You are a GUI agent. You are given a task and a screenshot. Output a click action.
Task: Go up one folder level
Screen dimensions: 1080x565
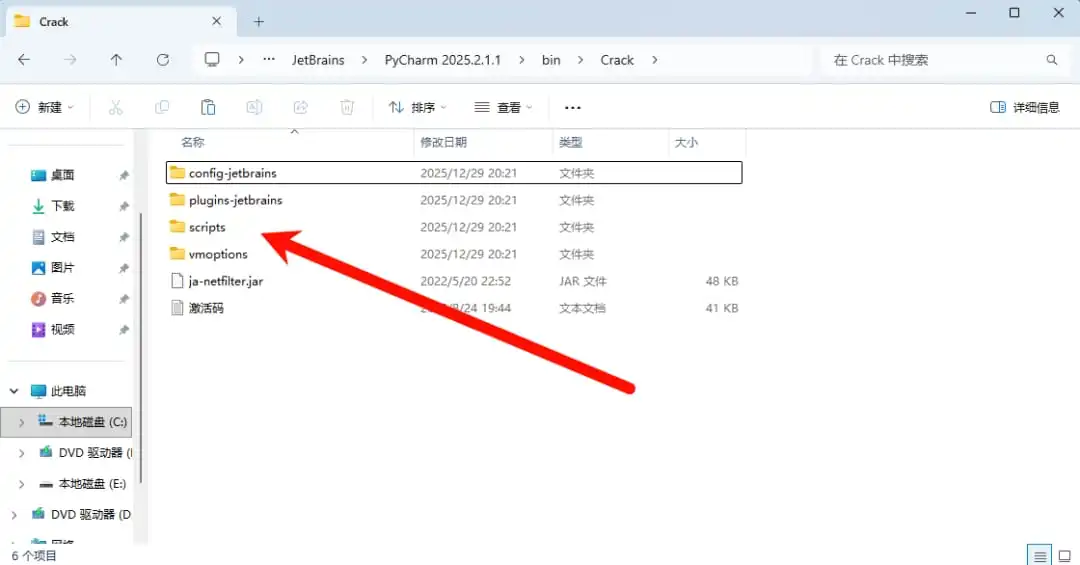pos(116,60)
